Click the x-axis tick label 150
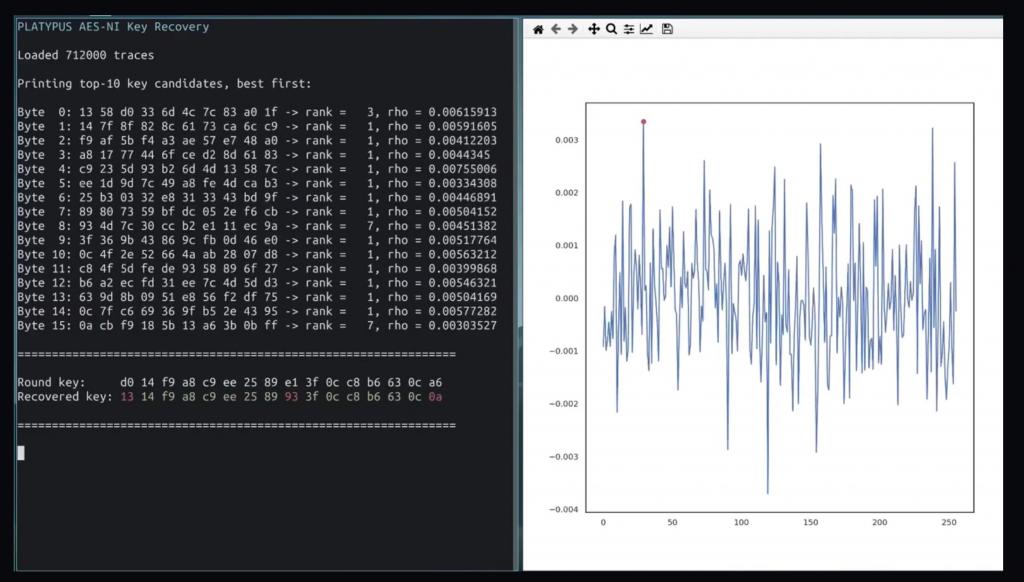Screen dimensions: 1024x582 810,523
